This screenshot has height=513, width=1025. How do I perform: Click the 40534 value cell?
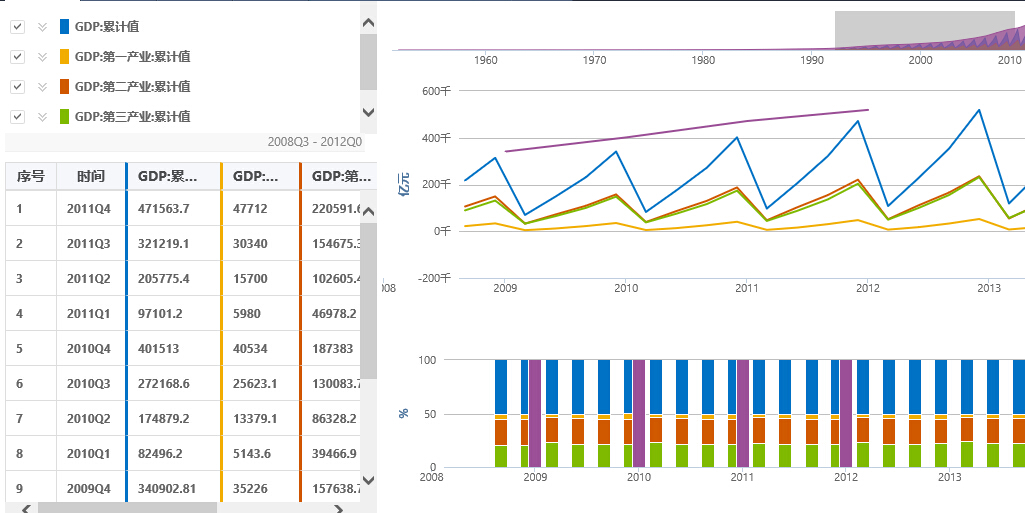[261, 348]
